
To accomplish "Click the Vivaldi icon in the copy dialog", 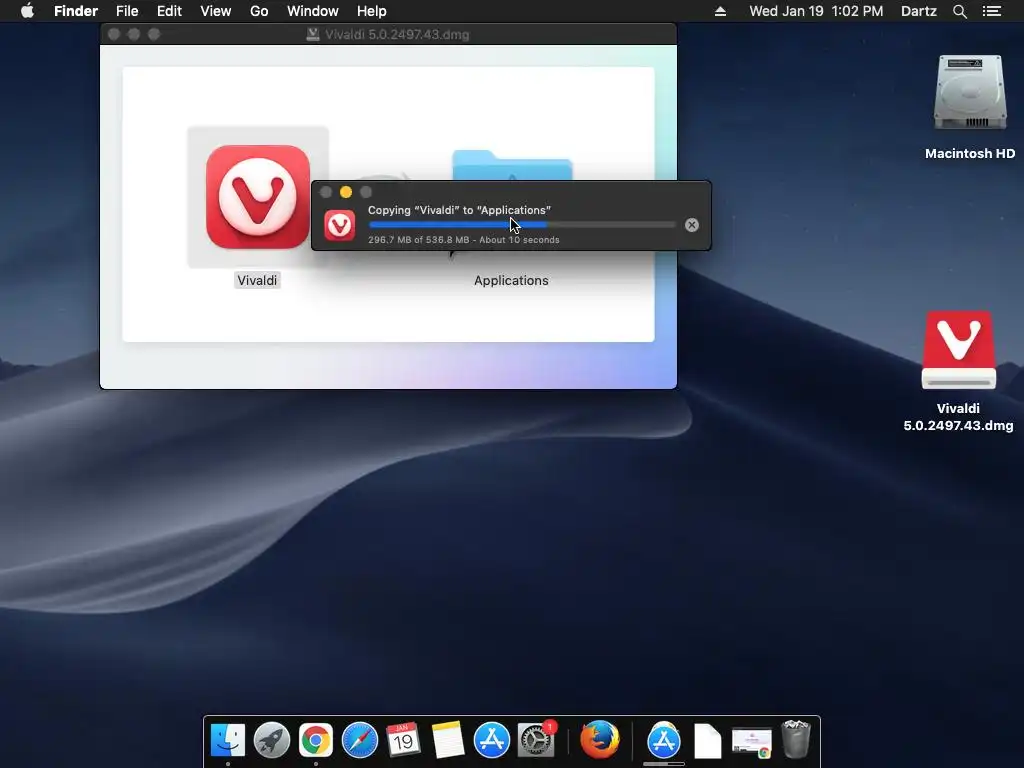I will pos(340,225).
